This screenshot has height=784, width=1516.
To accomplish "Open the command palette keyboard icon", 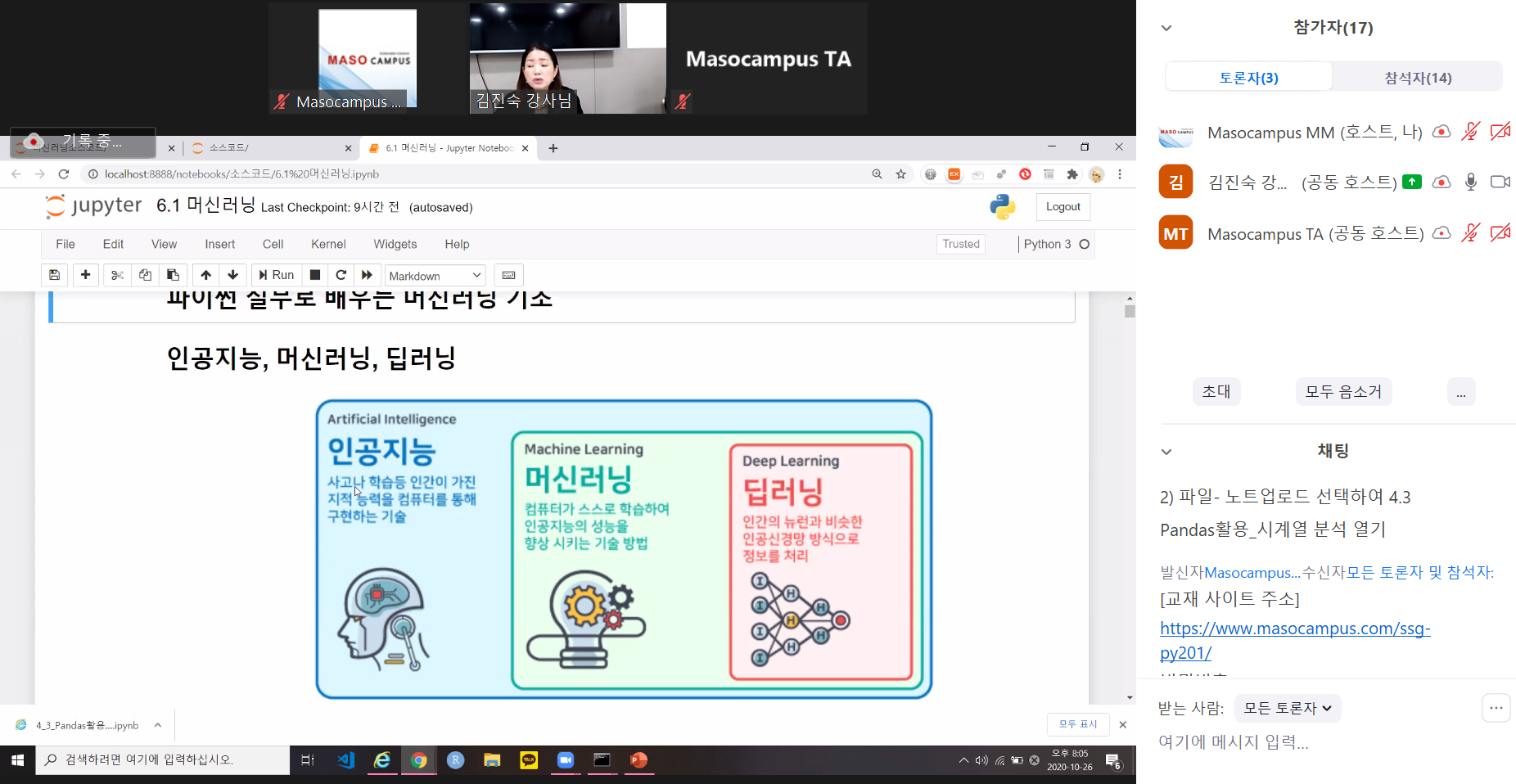I will pyautogui.click(x=508, y=275).
